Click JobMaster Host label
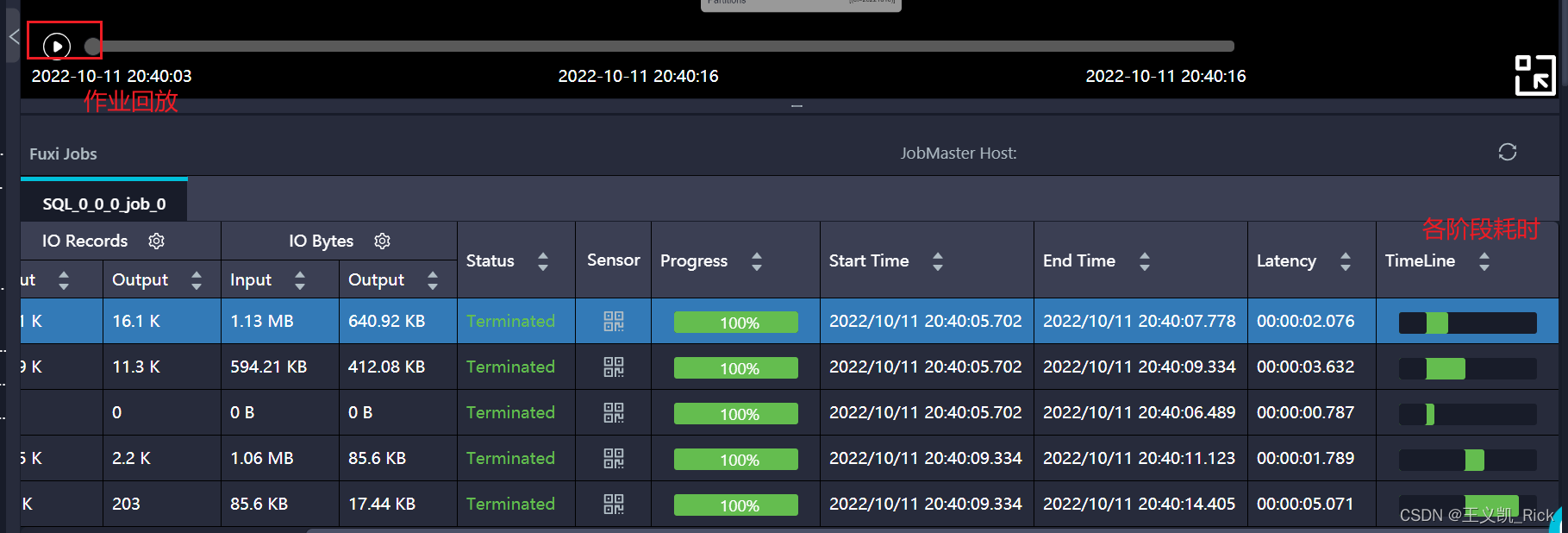The width and height of the screenshot is (1568, 533). (959, 154)
